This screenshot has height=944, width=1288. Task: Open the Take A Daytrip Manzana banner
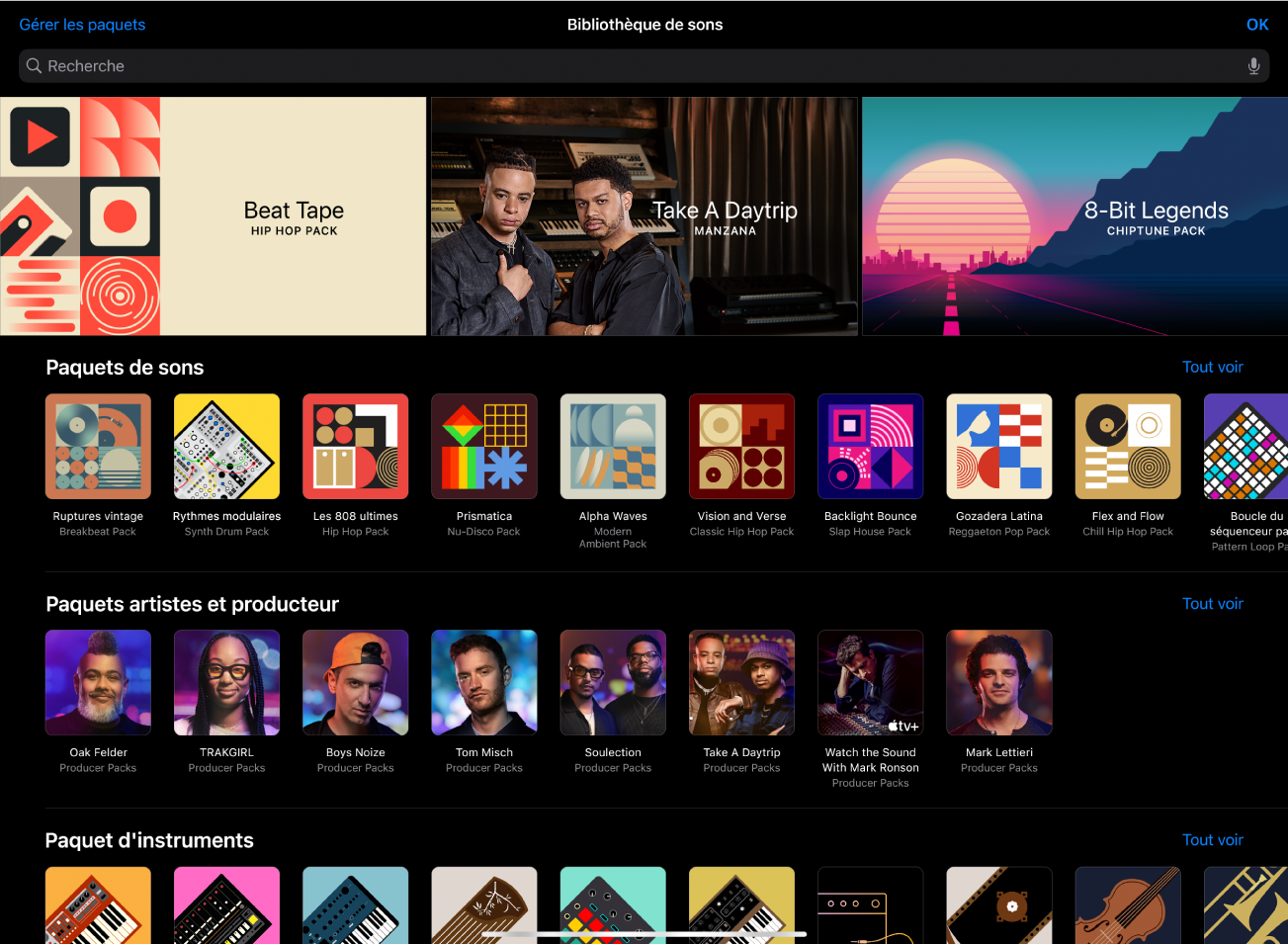pos(644,216)
